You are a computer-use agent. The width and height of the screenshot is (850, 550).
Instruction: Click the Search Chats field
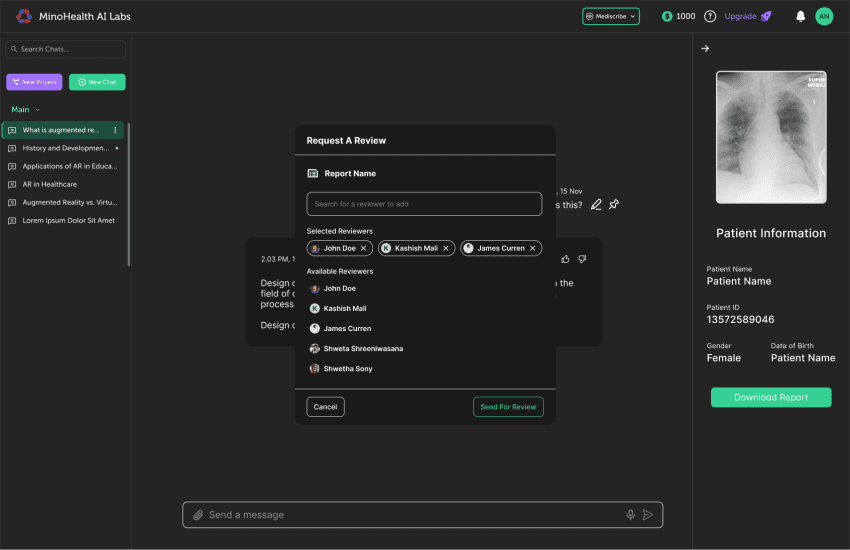66,49
